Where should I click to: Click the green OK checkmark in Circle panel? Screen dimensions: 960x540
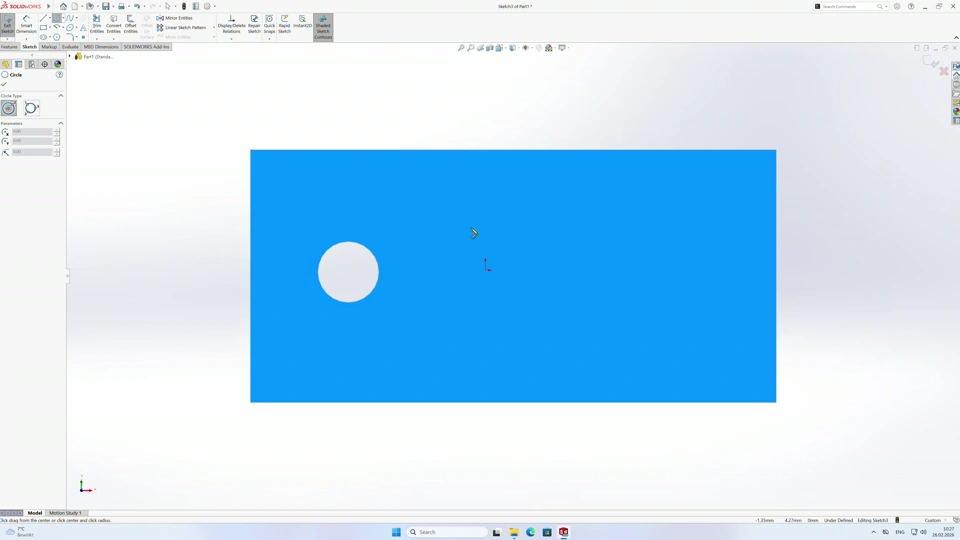(4, 84)
